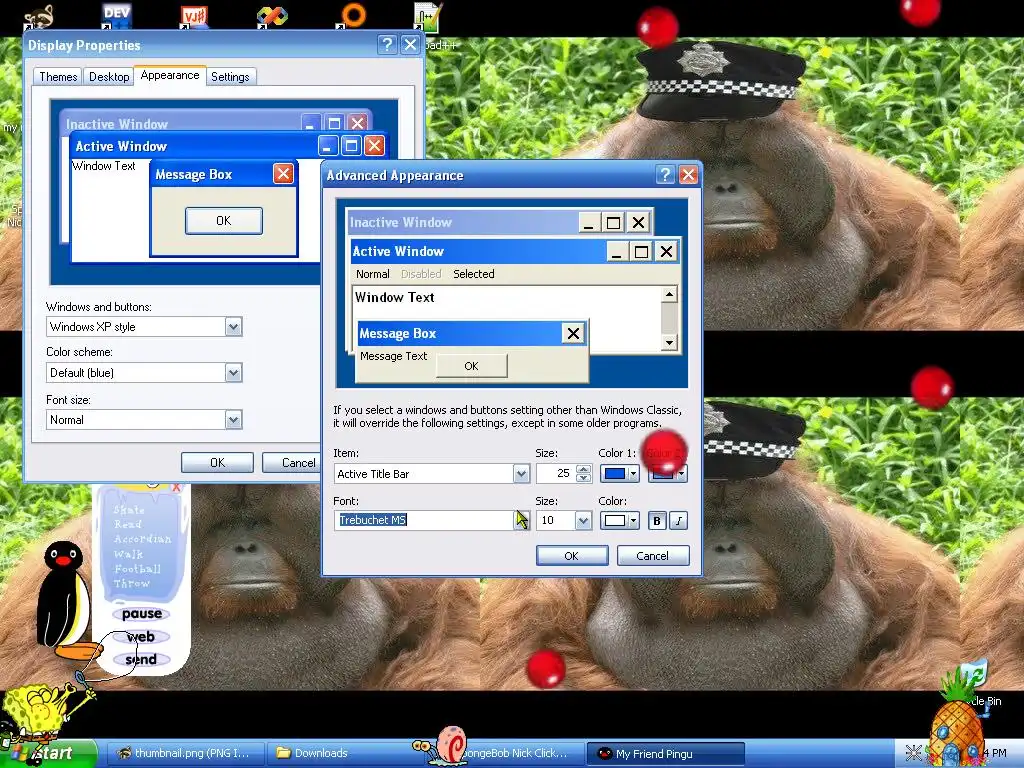Increase the item Size spinner value

(x=584, y=469)
